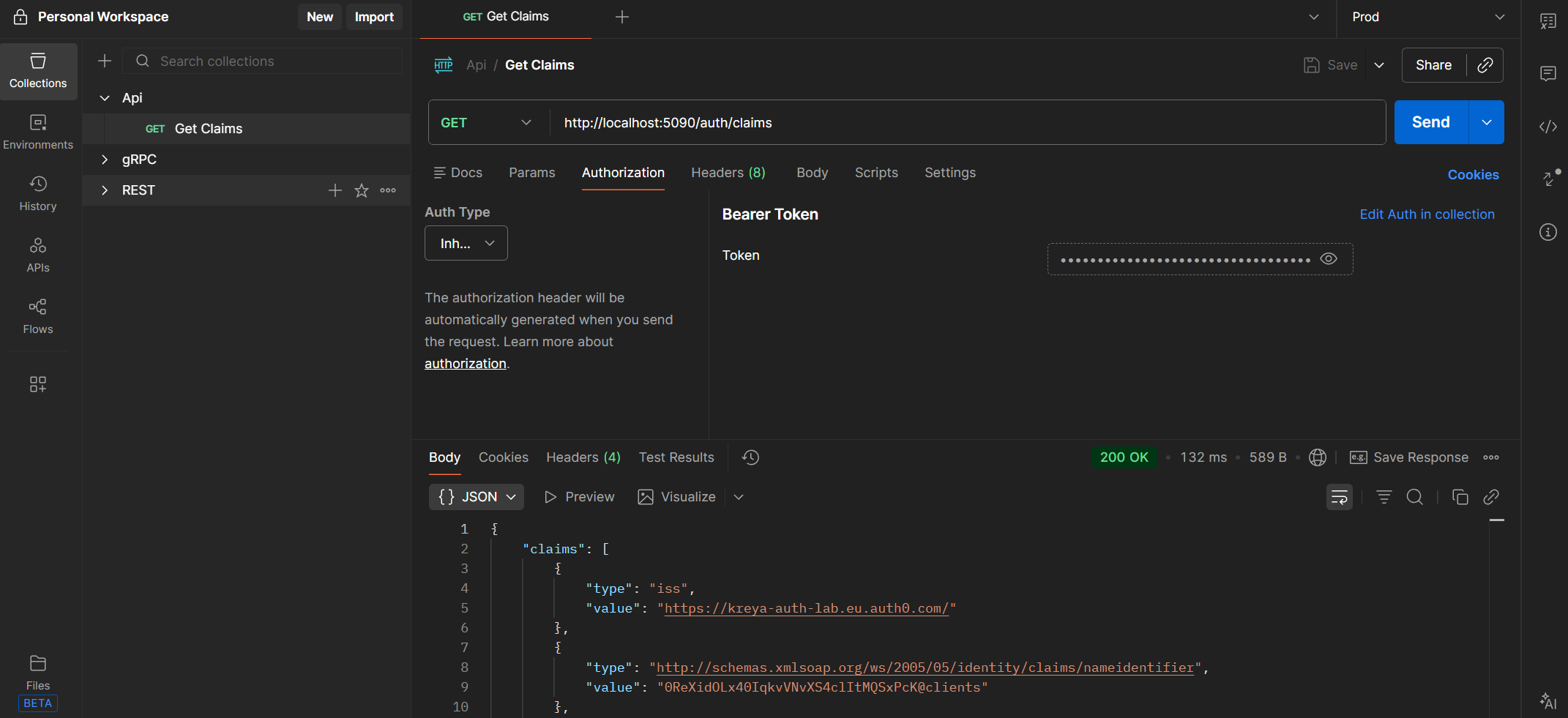The height and width of the screenshot is (718, 1568).
Task: Copy the response body to clipboard
Action: click(1460, 497)
